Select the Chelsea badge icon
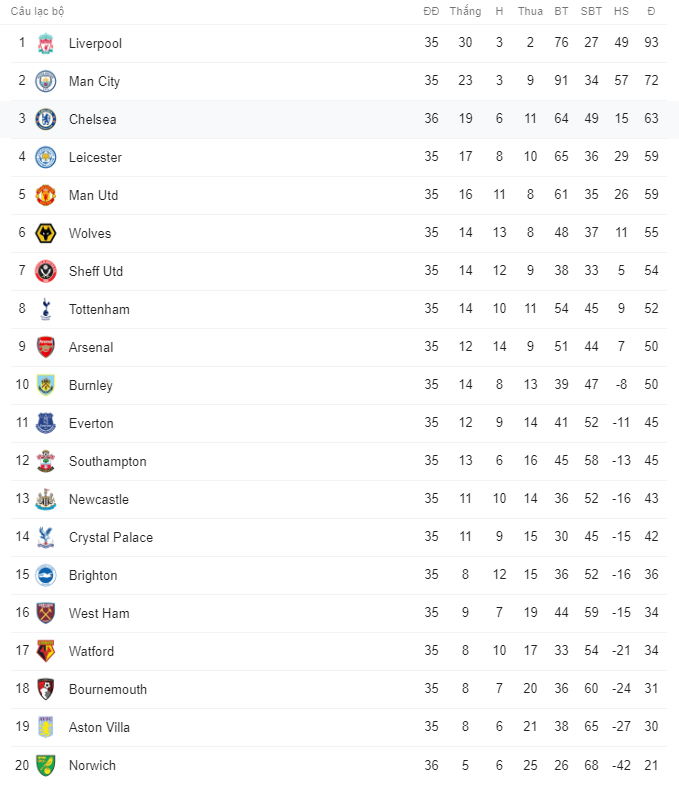679x785 pixels. click(x=46, y=119)
